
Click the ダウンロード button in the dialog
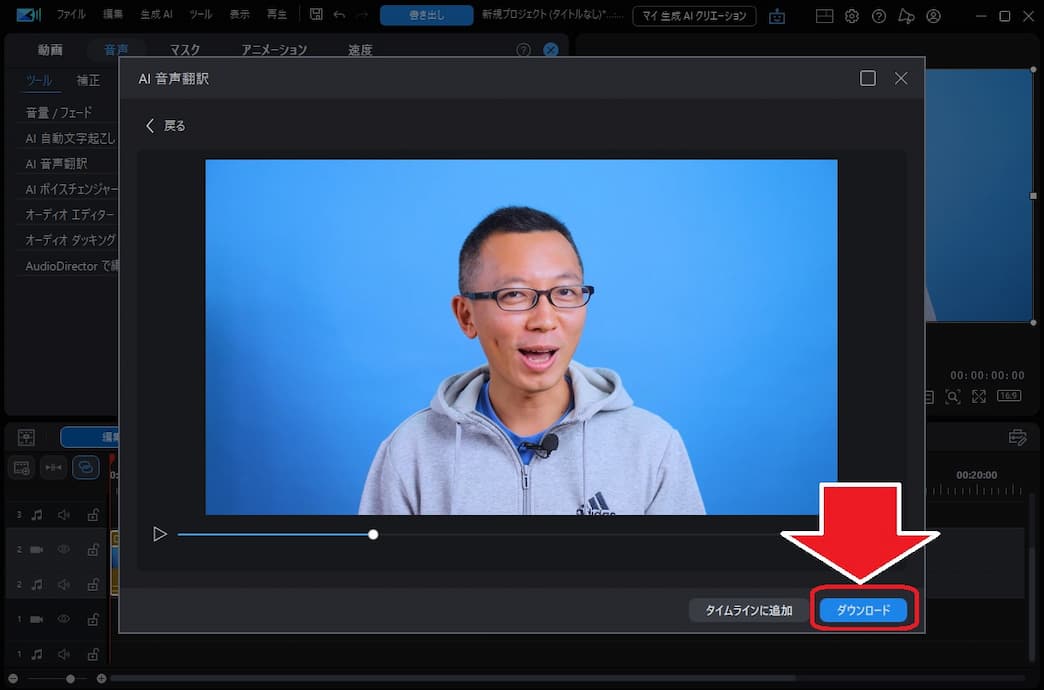pos(863,608)
